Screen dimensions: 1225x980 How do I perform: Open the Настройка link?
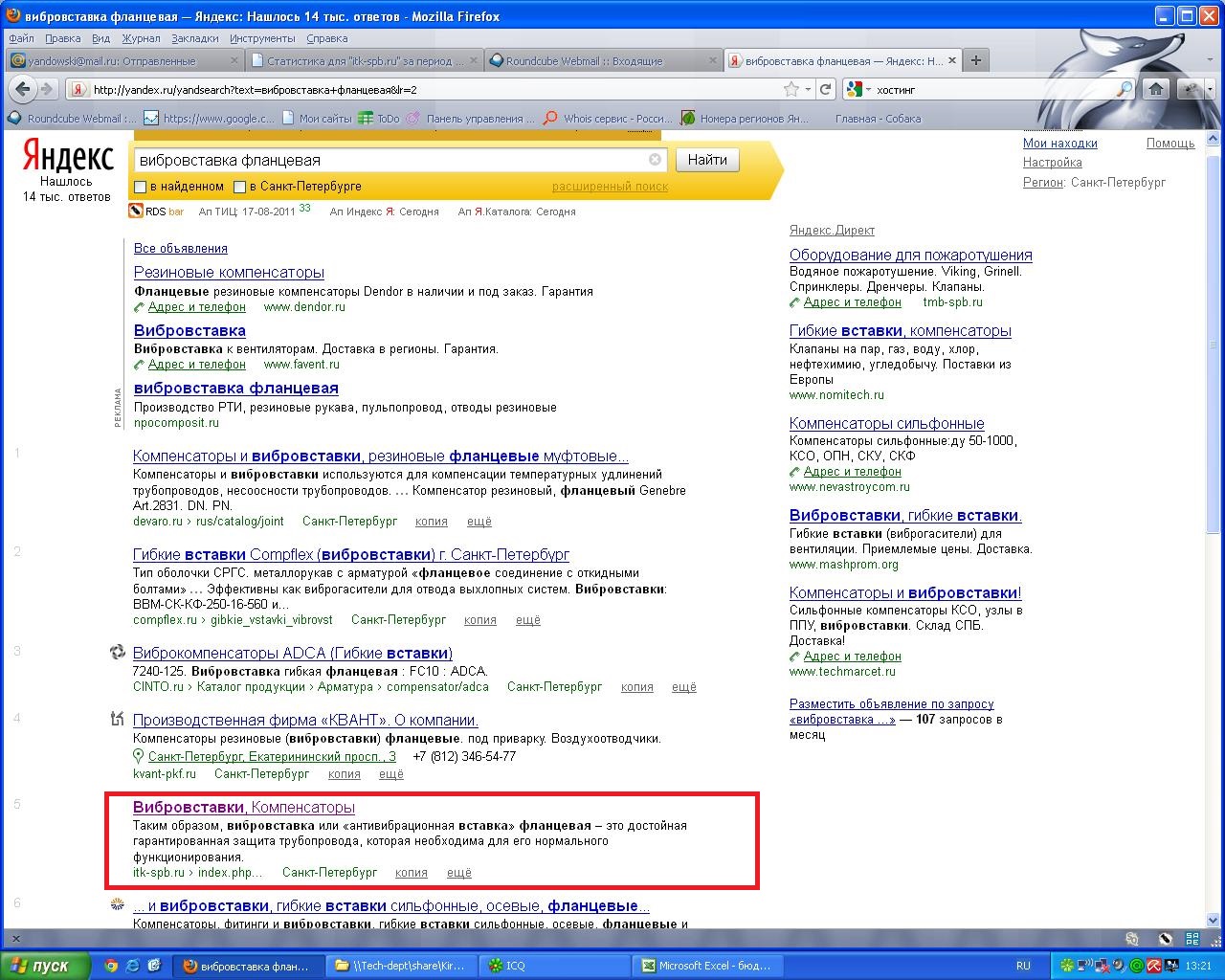click(1053, 163)
